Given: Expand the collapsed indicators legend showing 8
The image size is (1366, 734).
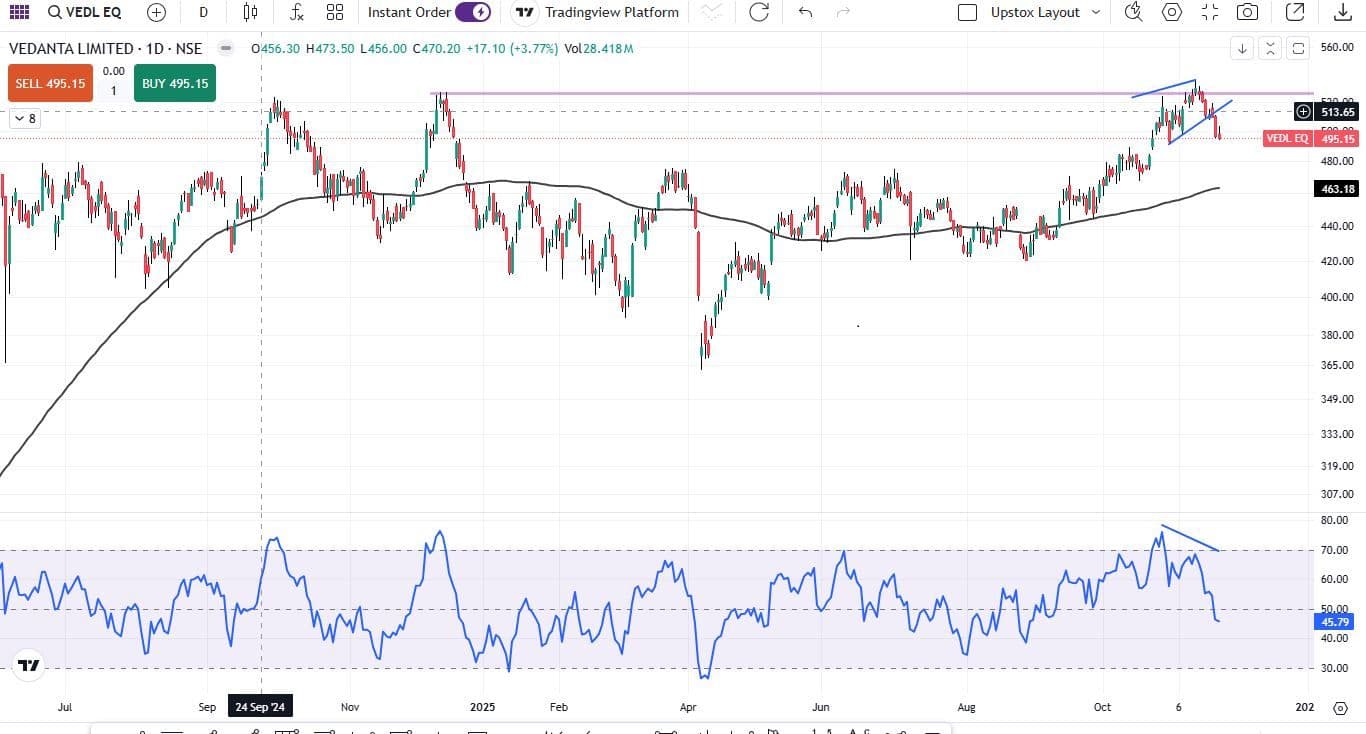Looking at the screenshot, I should coord(24,119).
